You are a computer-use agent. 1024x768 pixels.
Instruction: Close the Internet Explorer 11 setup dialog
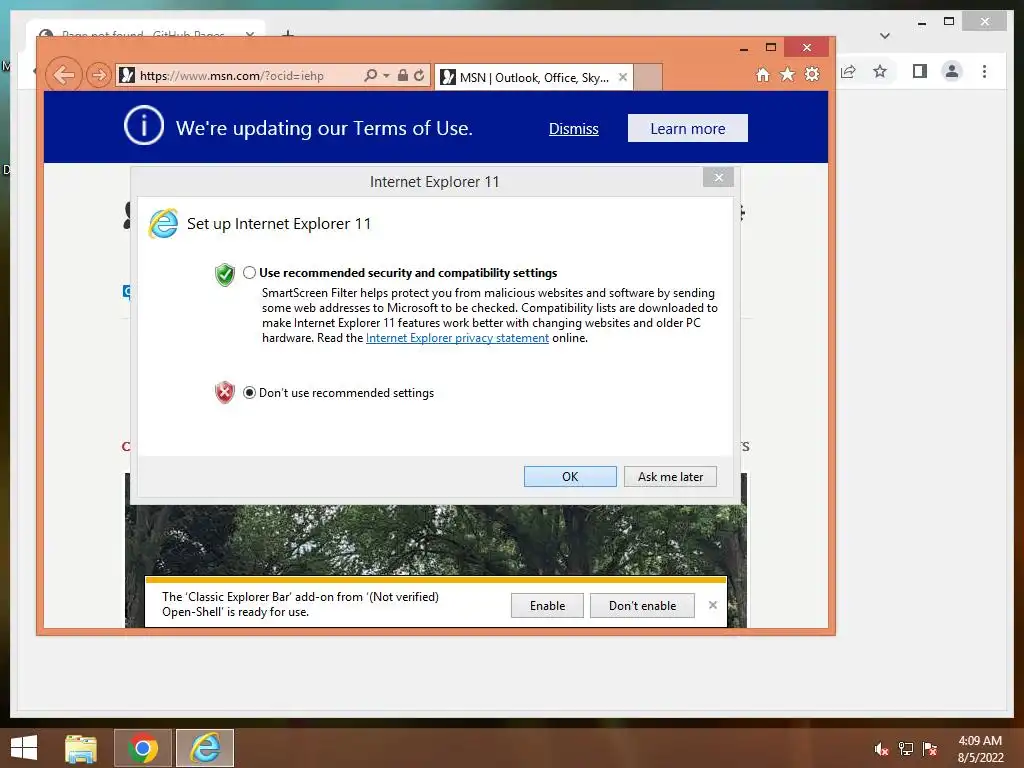coord(718,178)
